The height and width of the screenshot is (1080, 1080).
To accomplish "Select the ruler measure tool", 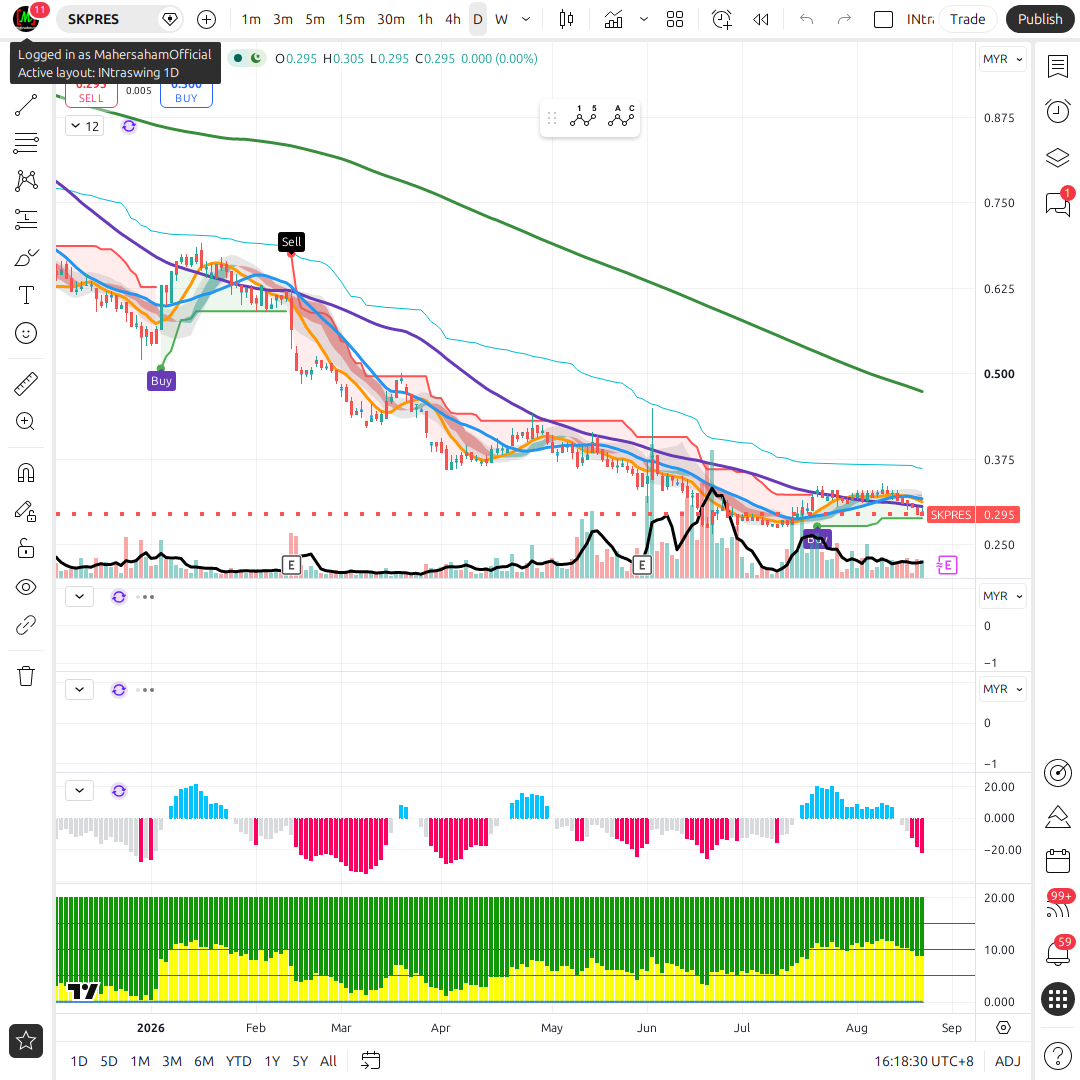I will point(26,384).
